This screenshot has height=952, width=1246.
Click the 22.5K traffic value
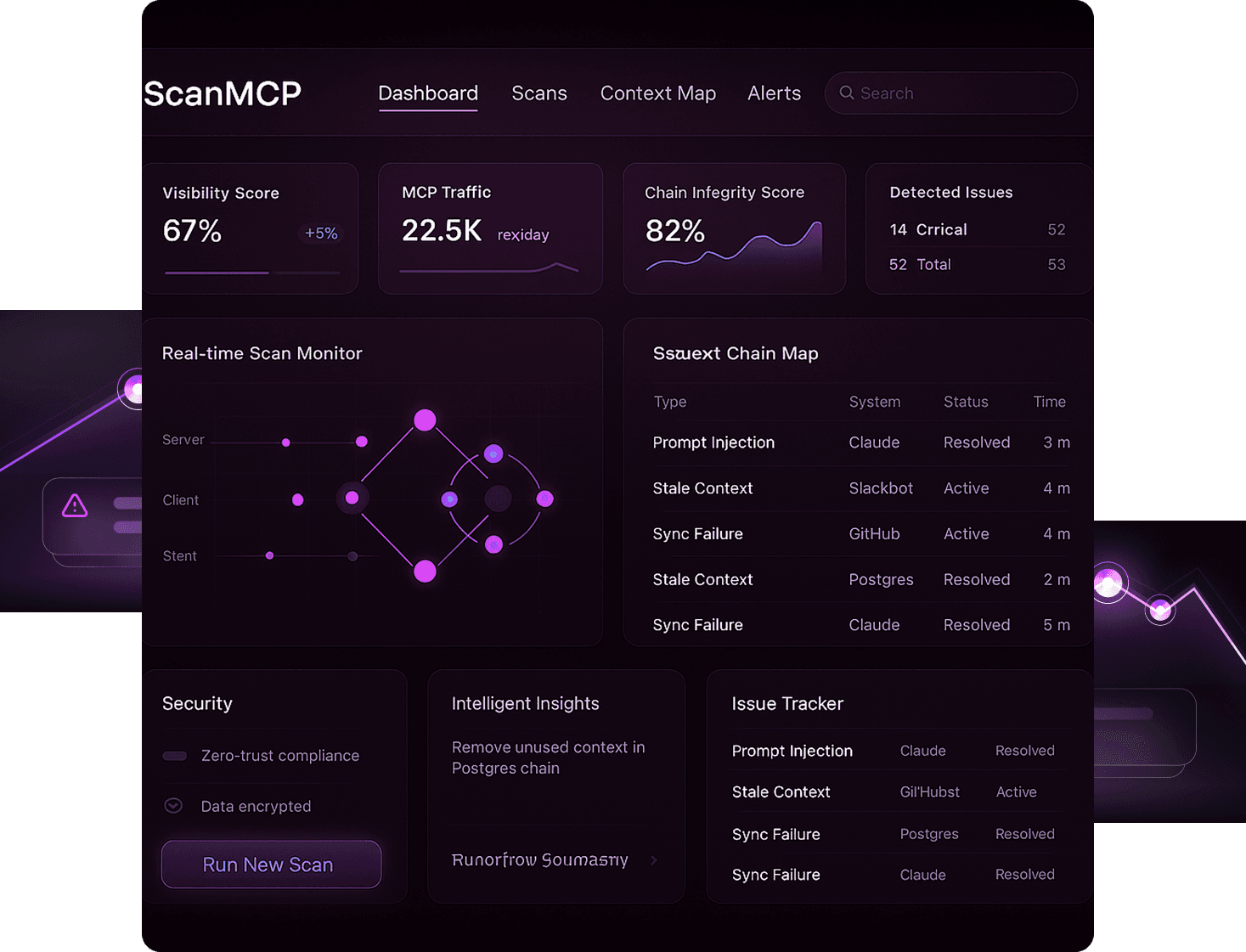pyautogui.click(x=442, y=230)
